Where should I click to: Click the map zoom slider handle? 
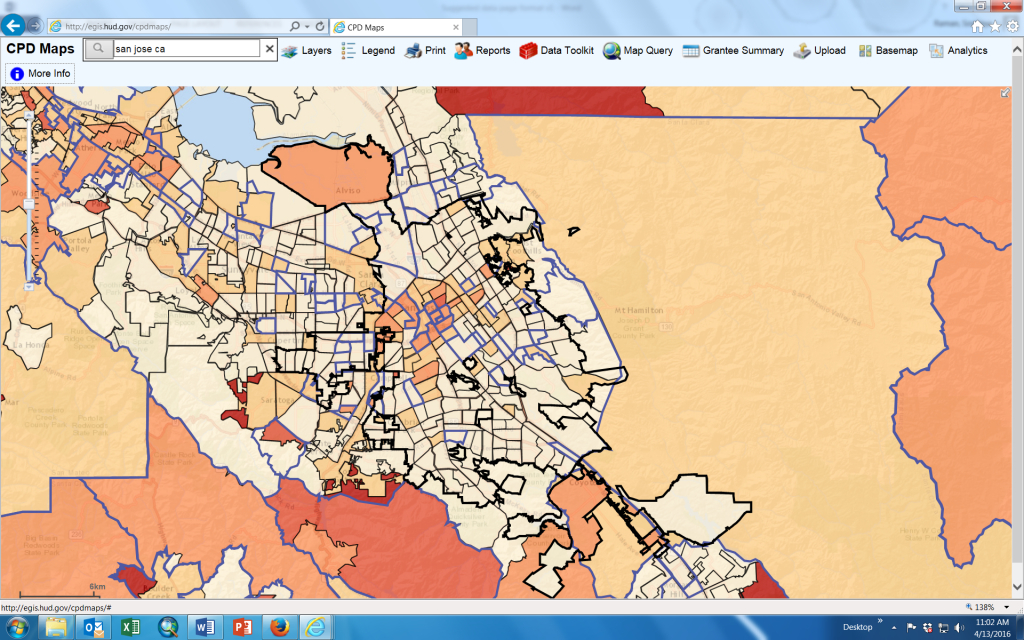coord(29,203)
